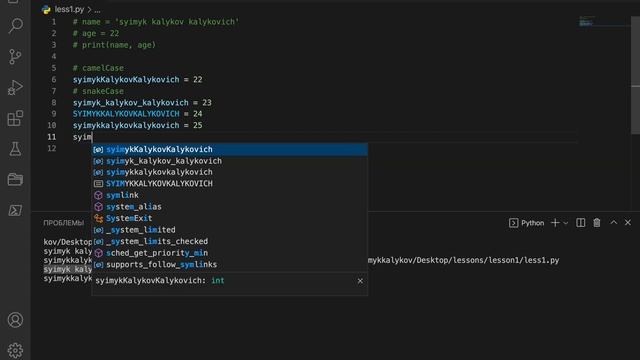This screenshot has height=360, width=640.
Task: Select the _system_limited suggestion
Action: 230,230
